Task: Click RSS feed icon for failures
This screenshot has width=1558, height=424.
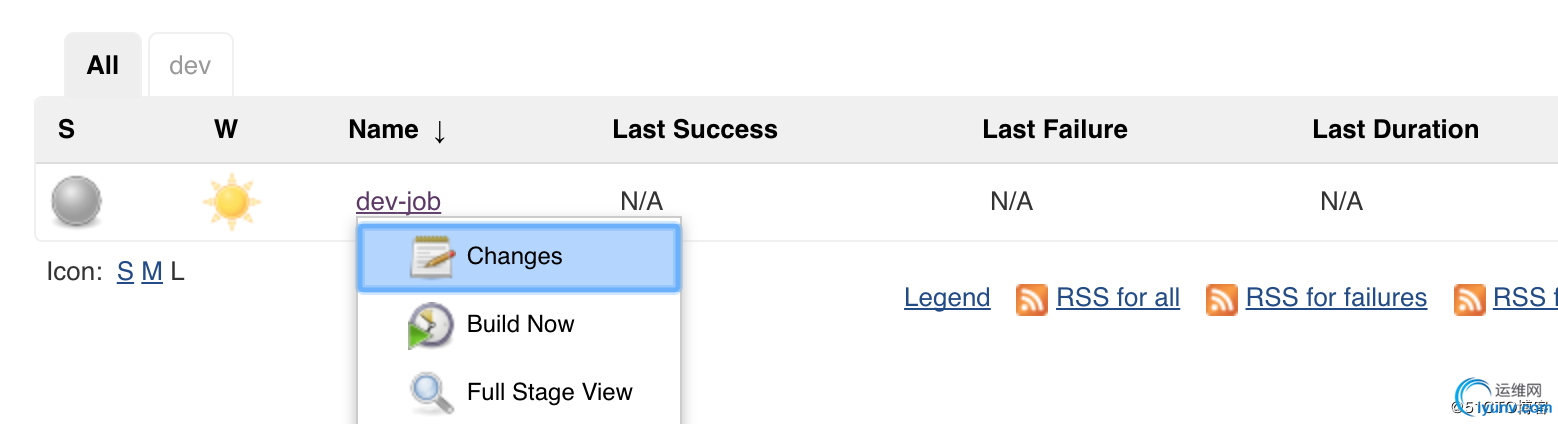Action: tap(1222, 299)
